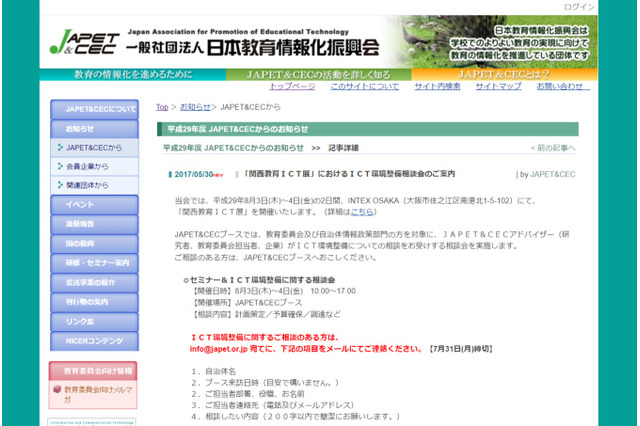Screen dimensions: 640x426
Task: Click the 2017/05/30 article date
Action: click(x=193, y=174)
